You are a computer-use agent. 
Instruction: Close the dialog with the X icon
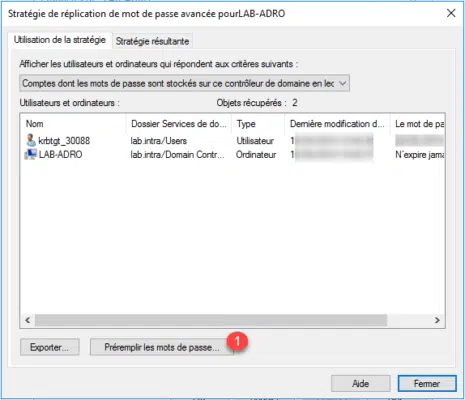click(x=451, y=13)
